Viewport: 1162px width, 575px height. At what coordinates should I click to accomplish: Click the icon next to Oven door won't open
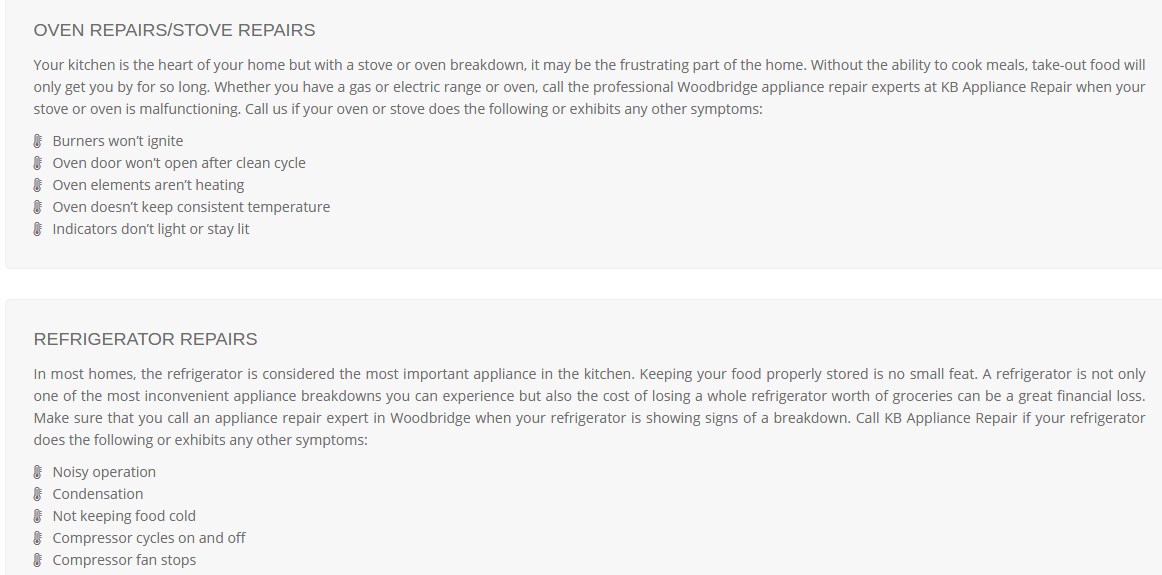[x=38, y=163]
